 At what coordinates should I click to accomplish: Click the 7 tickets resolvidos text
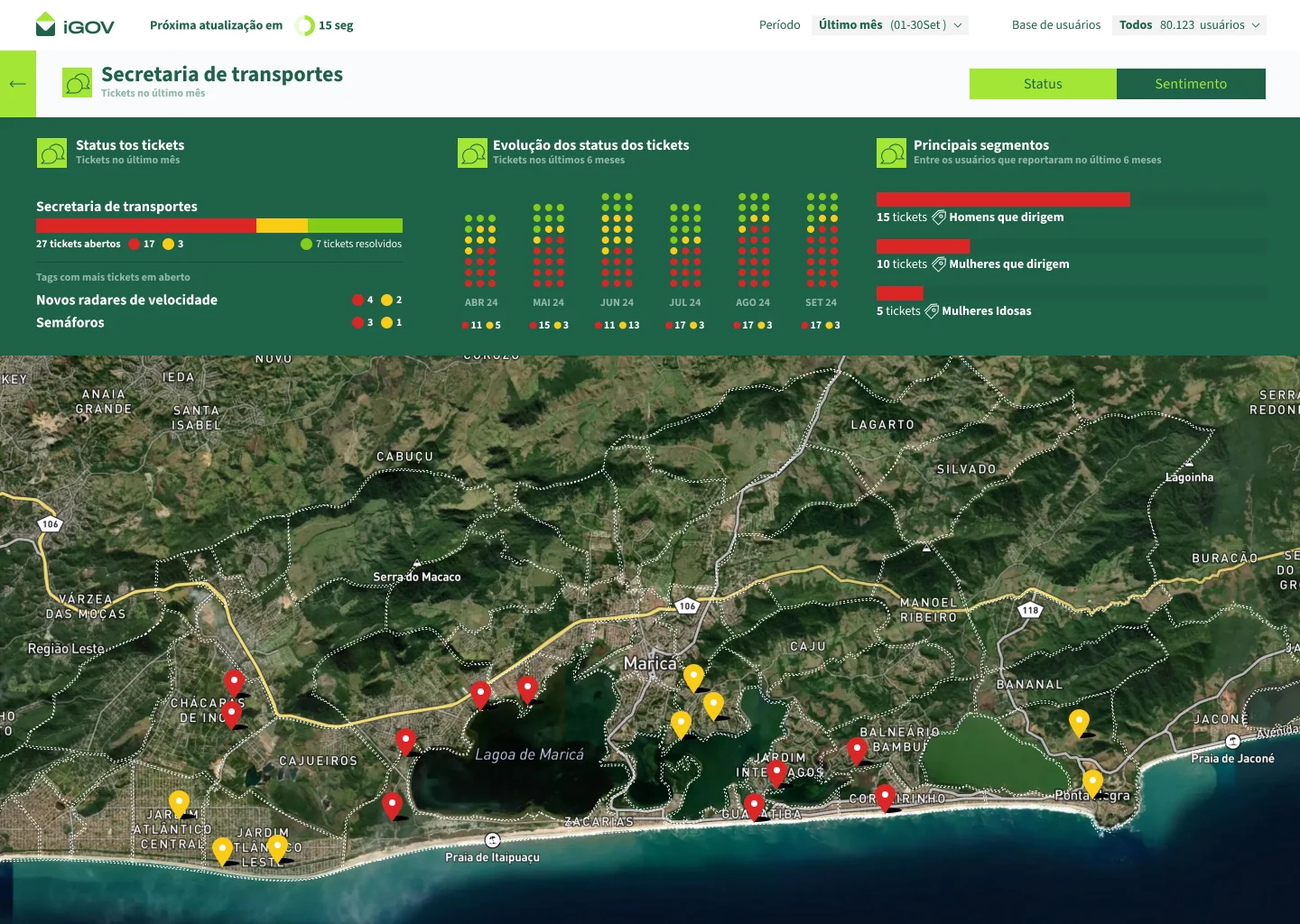359,245
